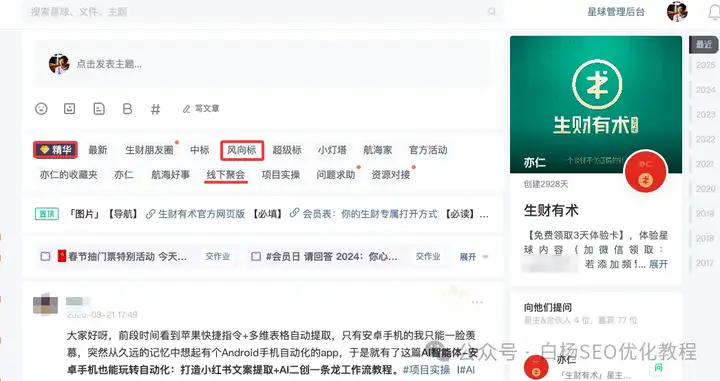This screenshot has height=381, width=720.
Task: Select the 精华 tab
Action: [56, 150]
